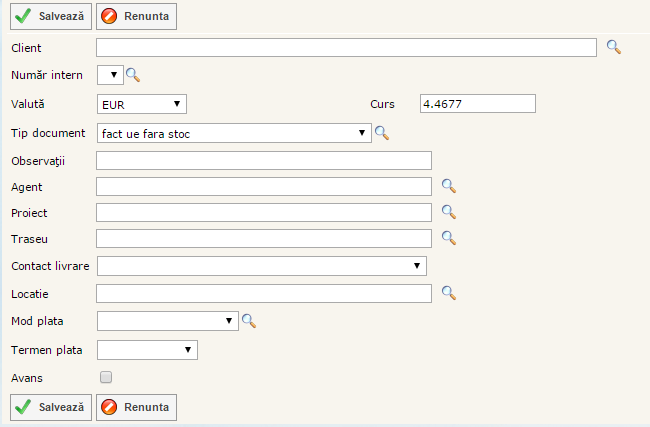Image resolution: width=650 pixels, height=427 pixels.
Task: Open the Valută EUR dropdown
Action: tap(142, 103)
